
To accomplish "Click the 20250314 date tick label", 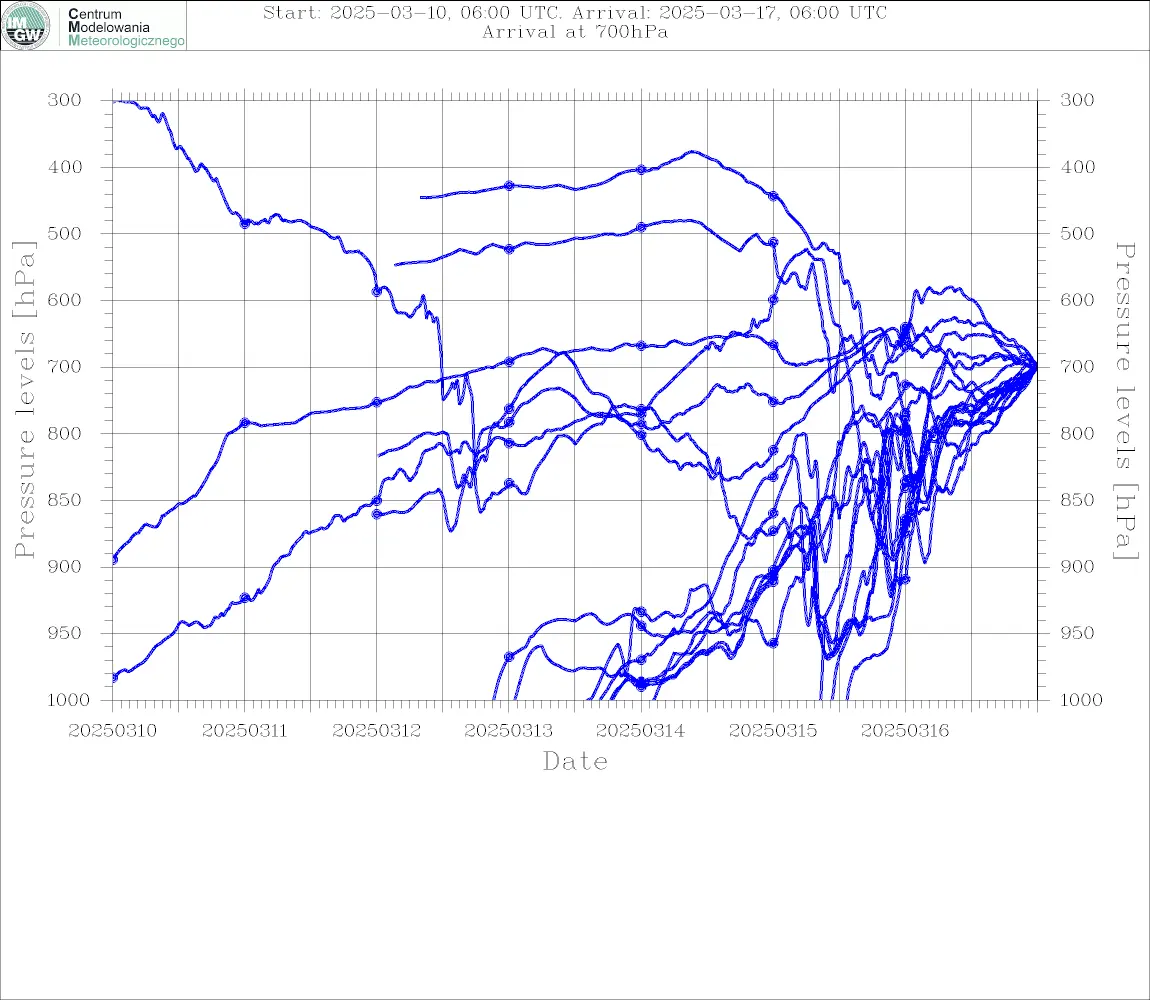I will 640,731.
